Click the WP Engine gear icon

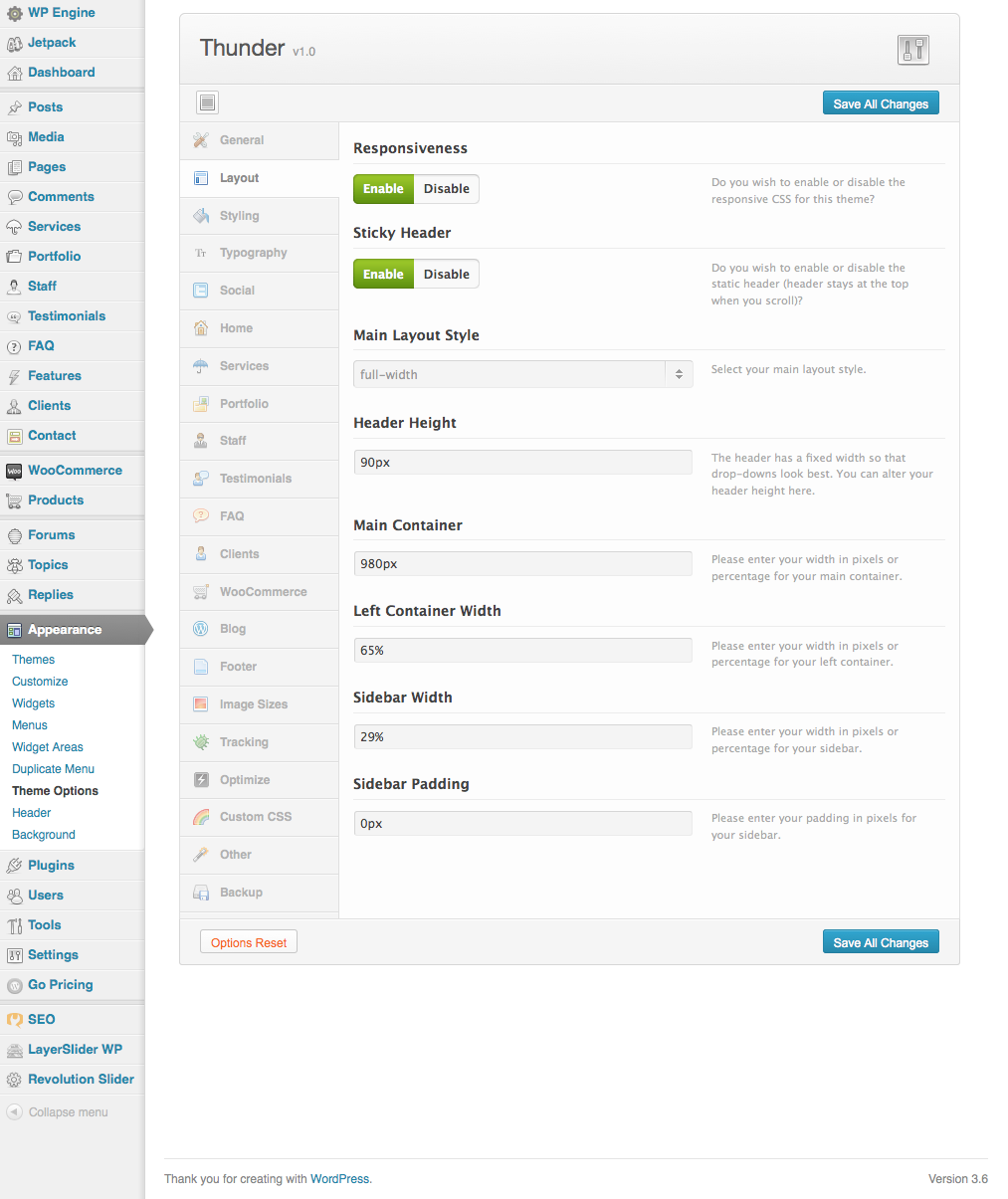(14, 13)
